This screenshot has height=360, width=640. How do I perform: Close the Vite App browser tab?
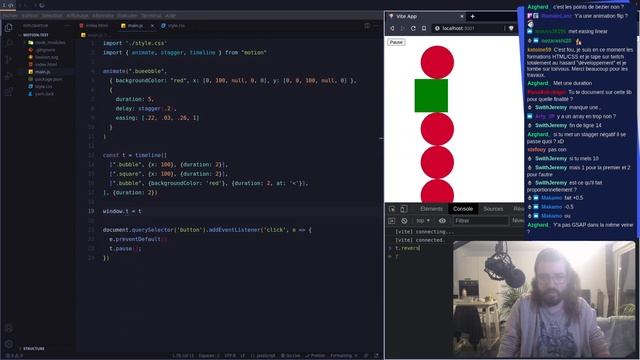click(x=462, y=16)
